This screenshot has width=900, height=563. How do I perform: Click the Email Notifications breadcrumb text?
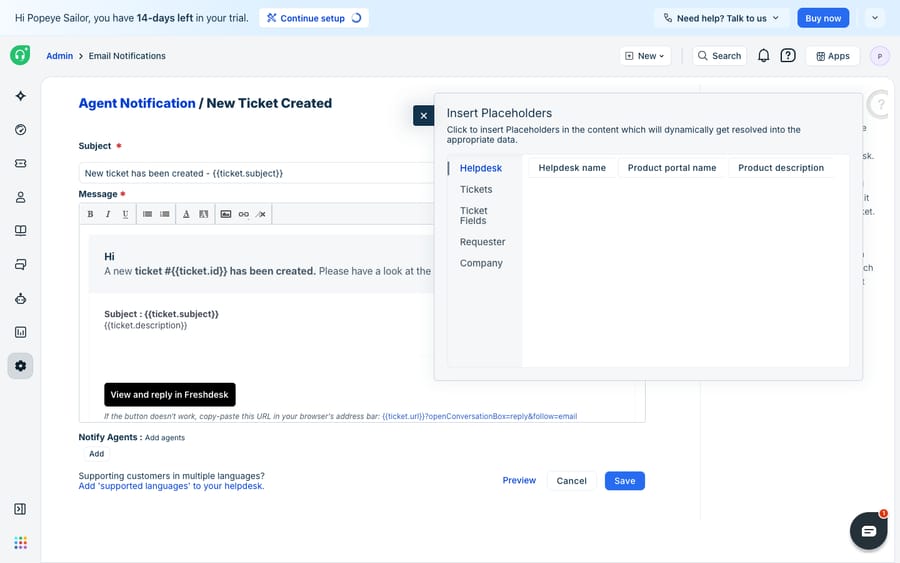pyautogui.click(x=127, y=56)
